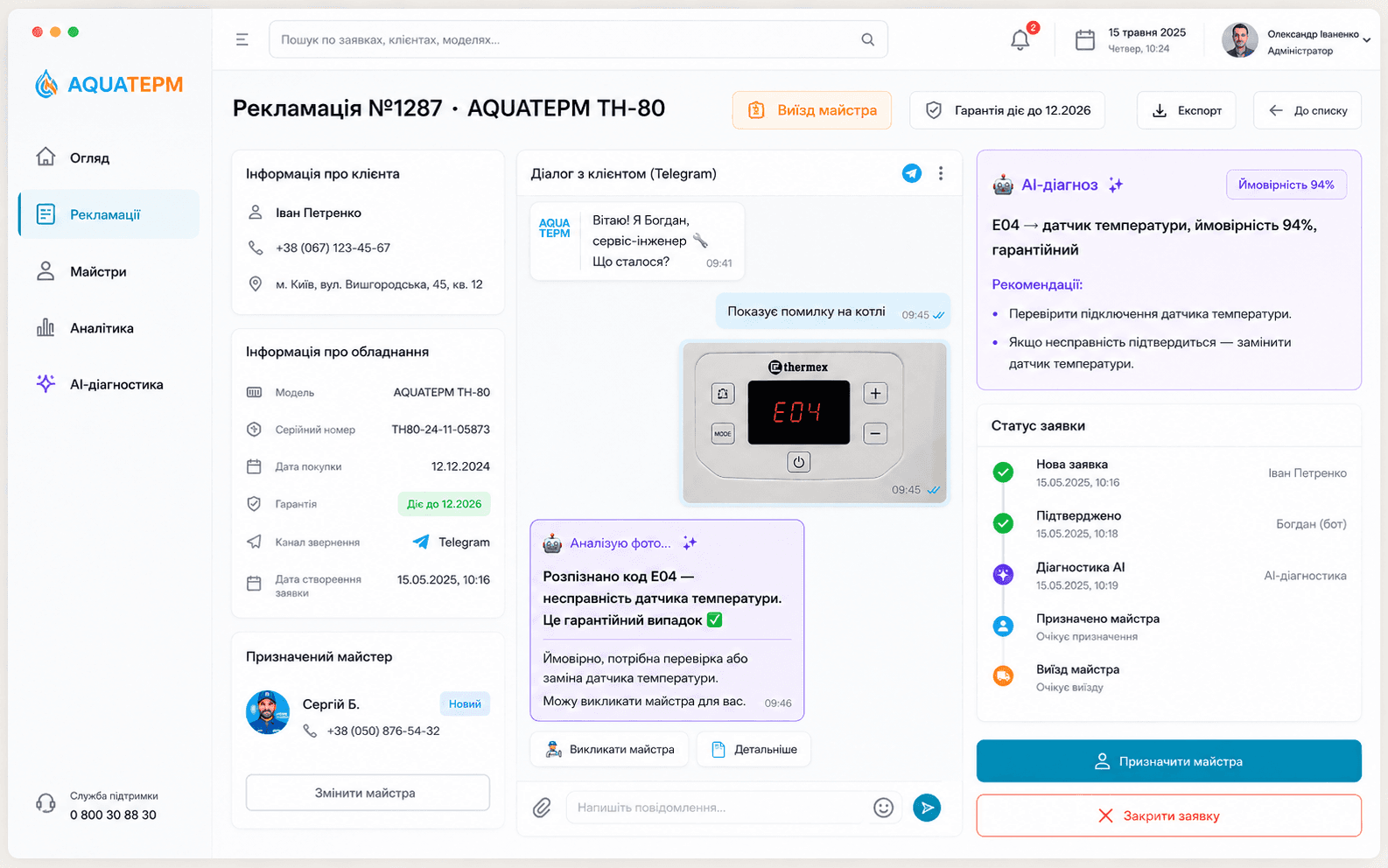Image resolution: width=1388 pixels, height=868 pixels.
Task: Click the calendar icon near date
Action: (1085, 39)
